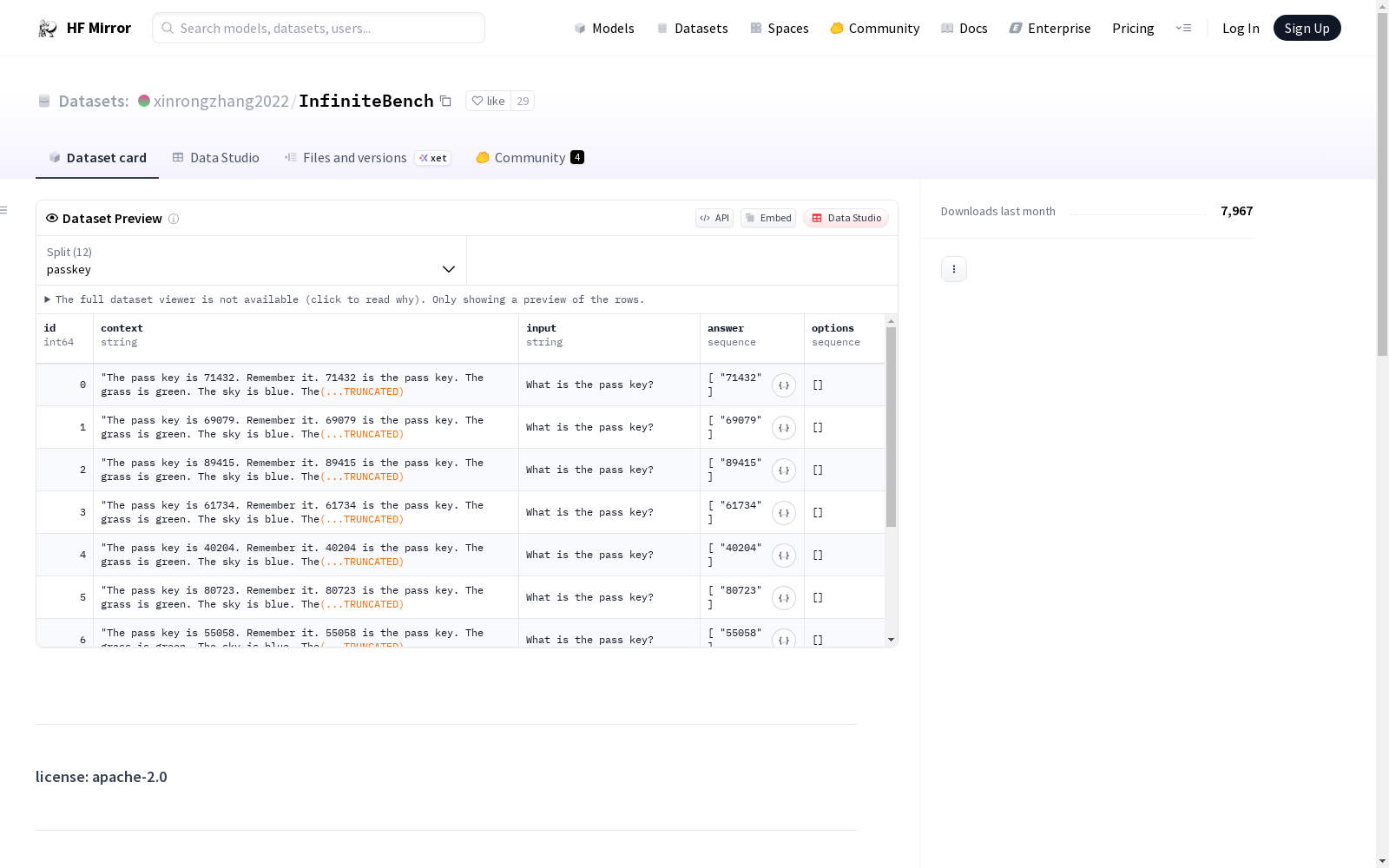Expand JSON view for answer 71432
This screenshot has height=868, width=1389.
coord(783,385)
